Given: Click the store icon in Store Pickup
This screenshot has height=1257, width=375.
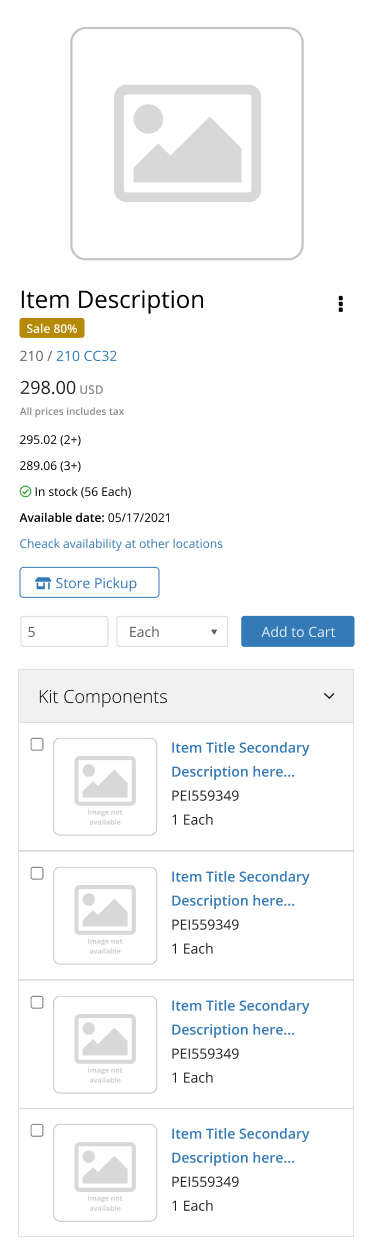Looking at the screenshot, I should (x=43, y=583).
